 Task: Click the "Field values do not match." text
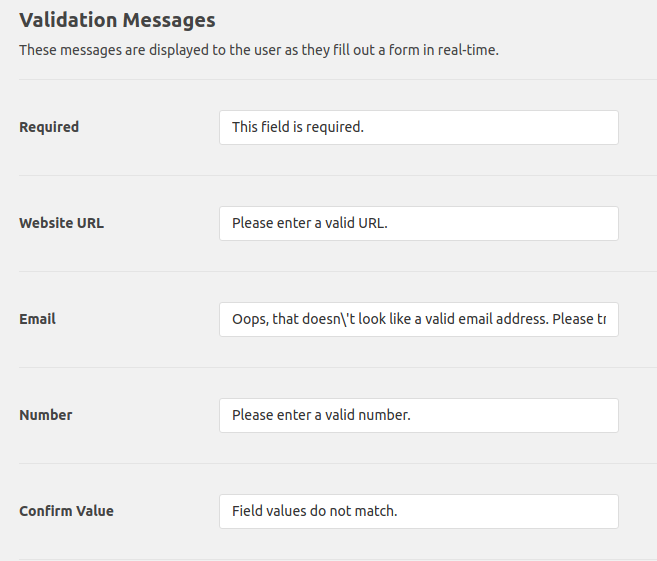click(314, 511)
